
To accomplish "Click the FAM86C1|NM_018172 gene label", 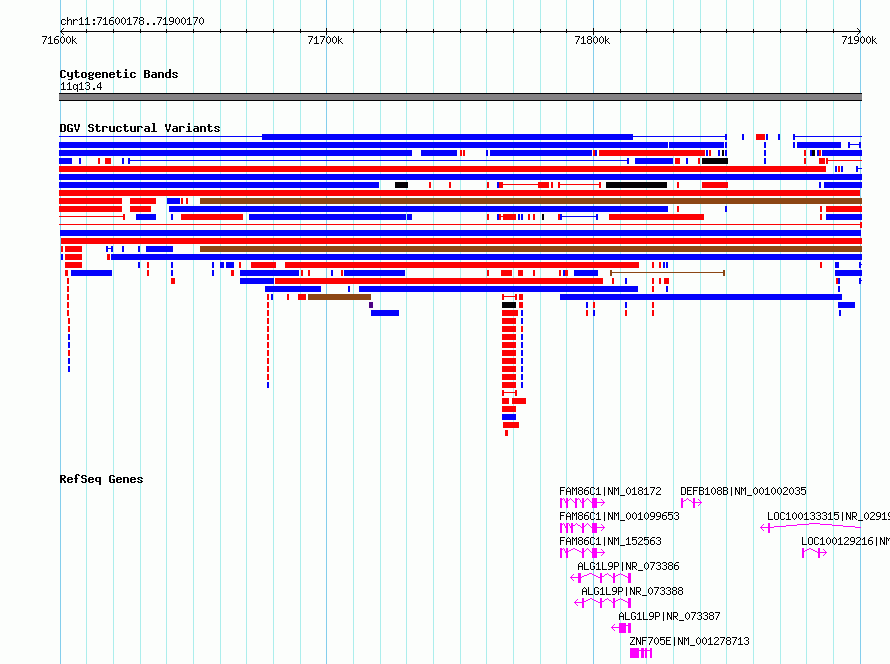I will (x=610, y=491).
